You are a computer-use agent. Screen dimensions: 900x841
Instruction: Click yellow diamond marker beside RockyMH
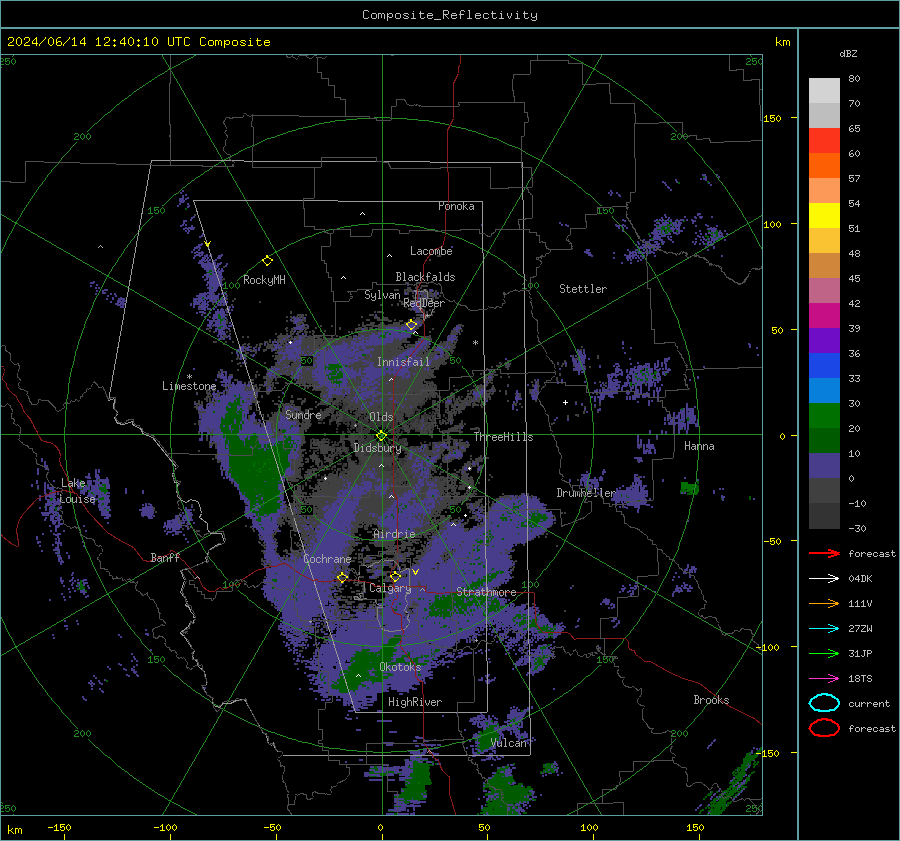267,261
